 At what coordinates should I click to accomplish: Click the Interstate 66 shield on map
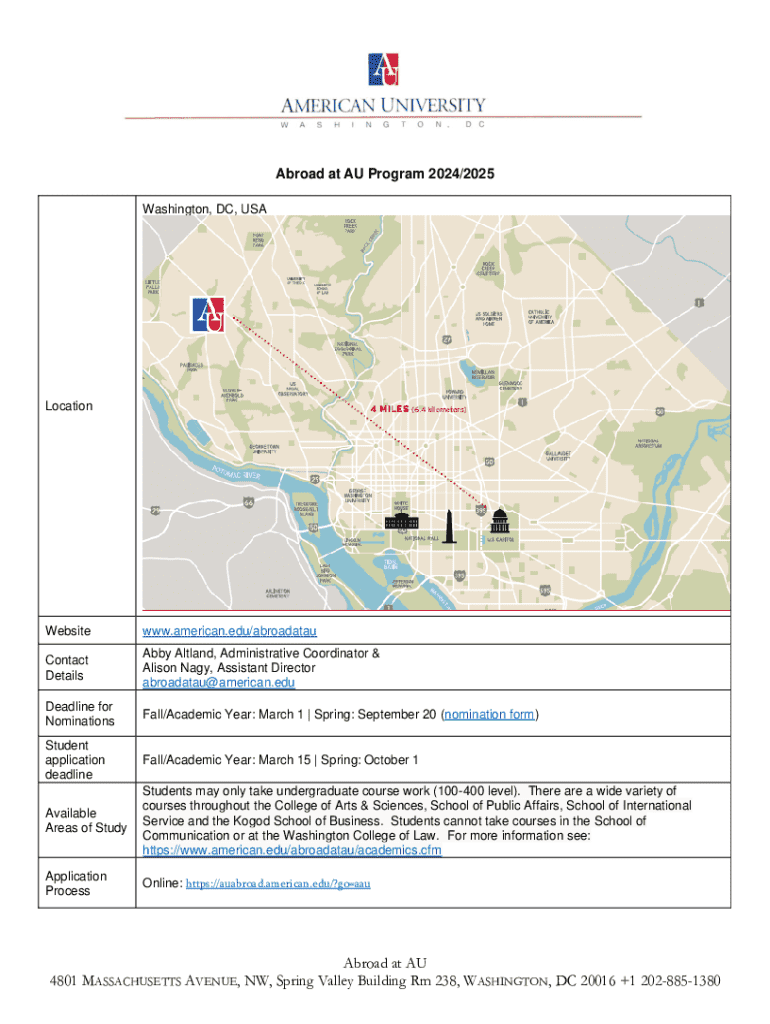click(247, 502)
